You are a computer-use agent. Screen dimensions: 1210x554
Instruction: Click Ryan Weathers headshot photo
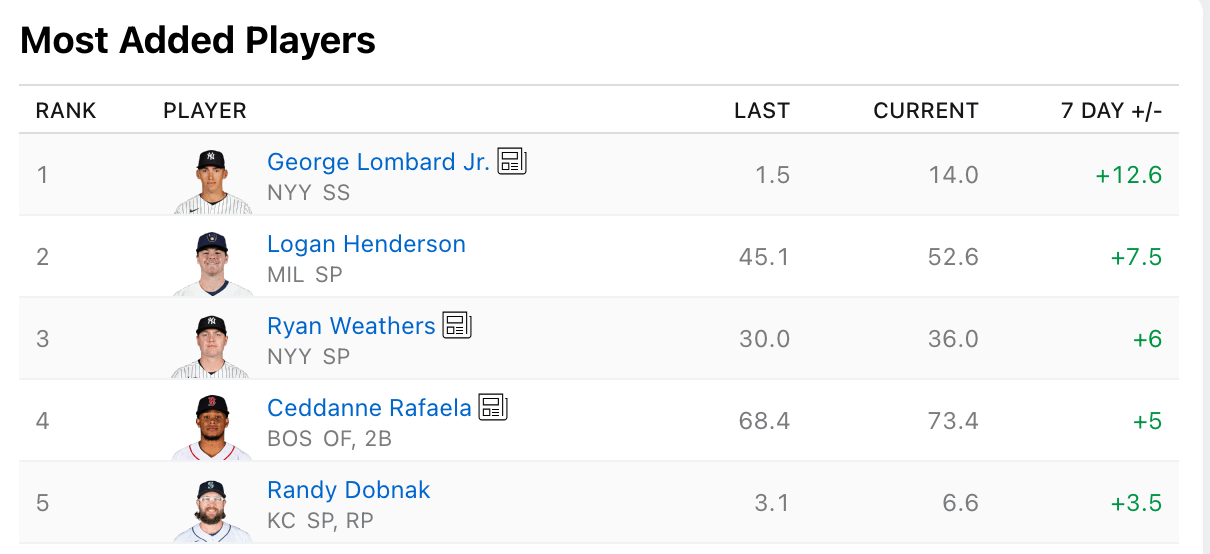[212, 345]
